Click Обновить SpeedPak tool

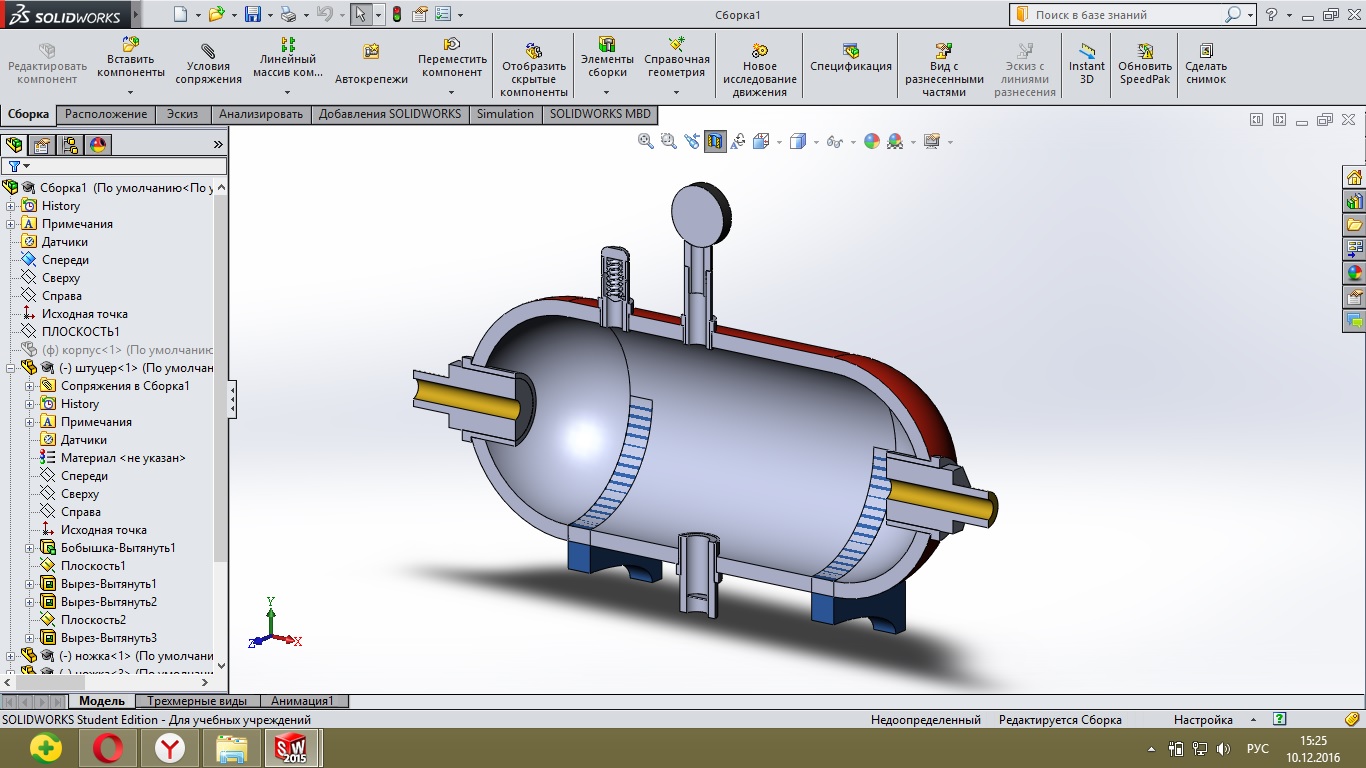[1145, 64]
